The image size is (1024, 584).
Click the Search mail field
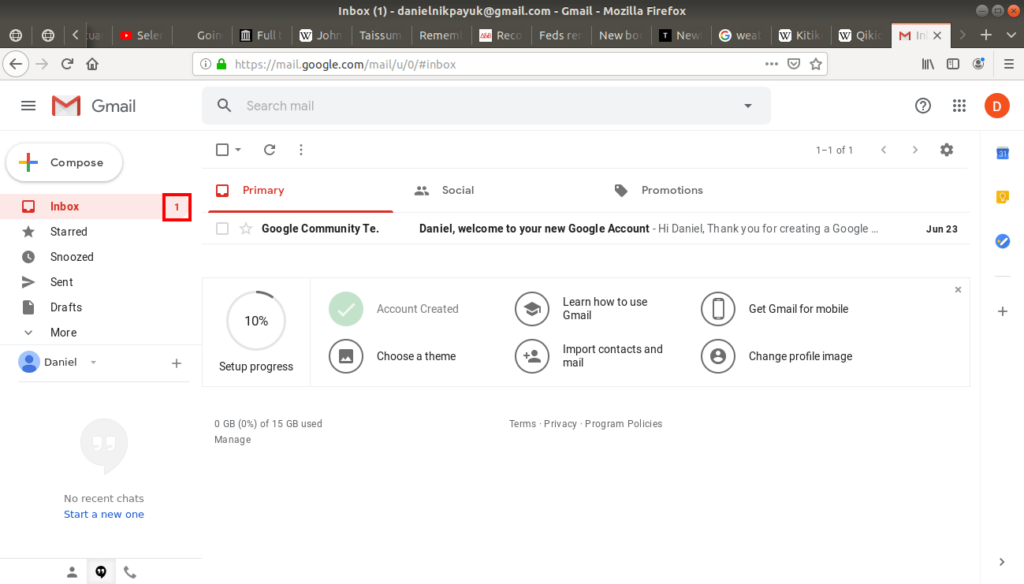486,106
